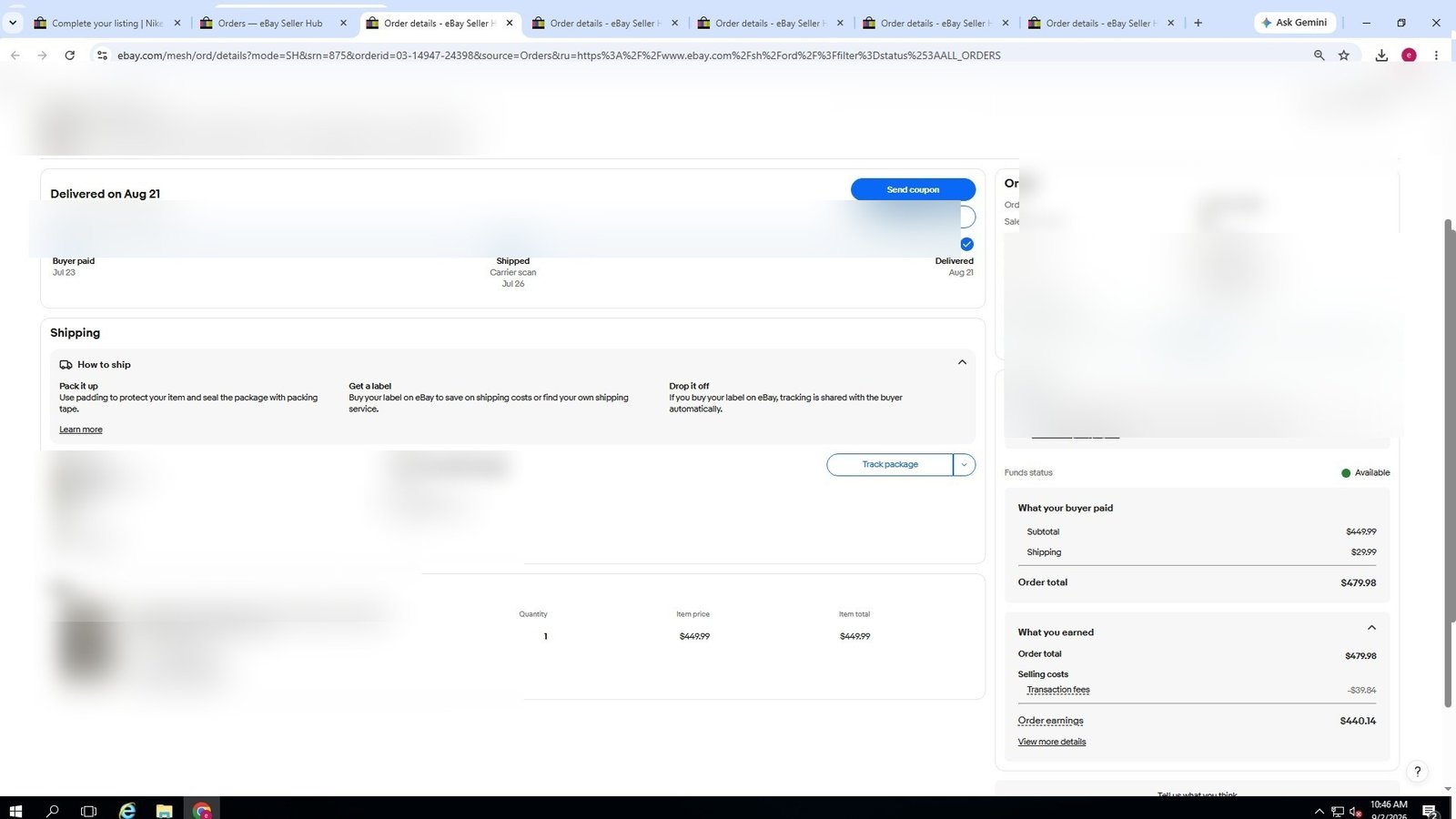Click the page vertical scrollbar
Viewport: 1456px width, 819px height.
1448,462
